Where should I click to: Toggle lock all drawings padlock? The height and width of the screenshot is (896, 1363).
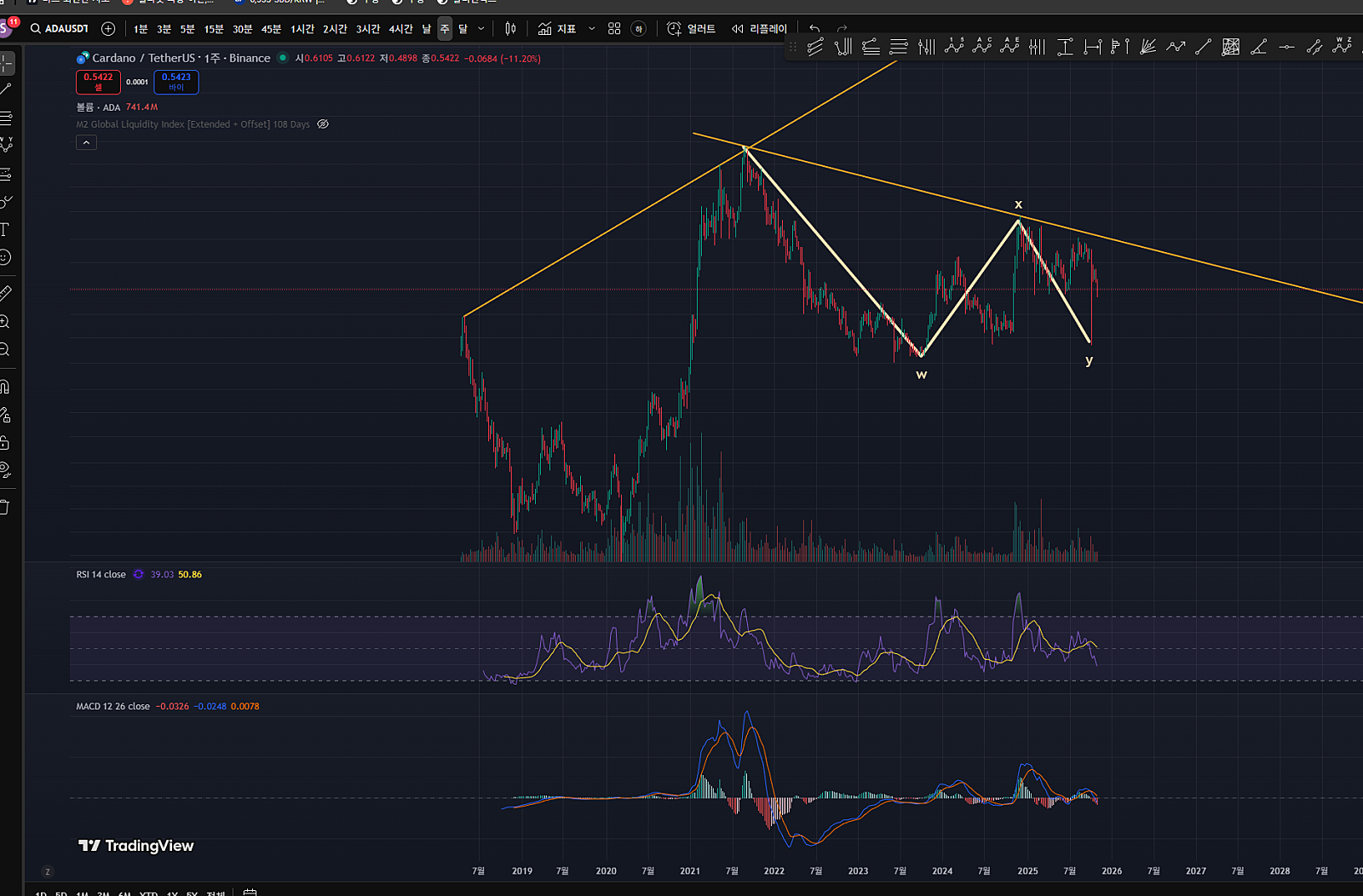(5, 443)
